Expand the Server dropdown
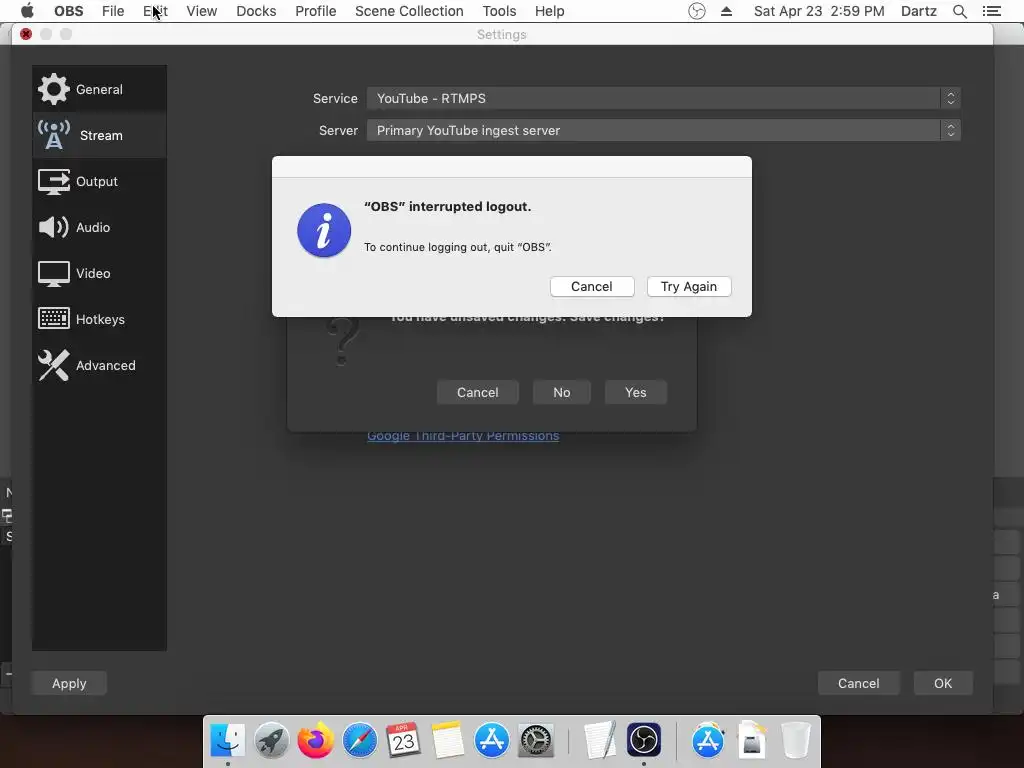Image resolution: width=1024 pixels, height=768 pixels. [x=664, y=131]
